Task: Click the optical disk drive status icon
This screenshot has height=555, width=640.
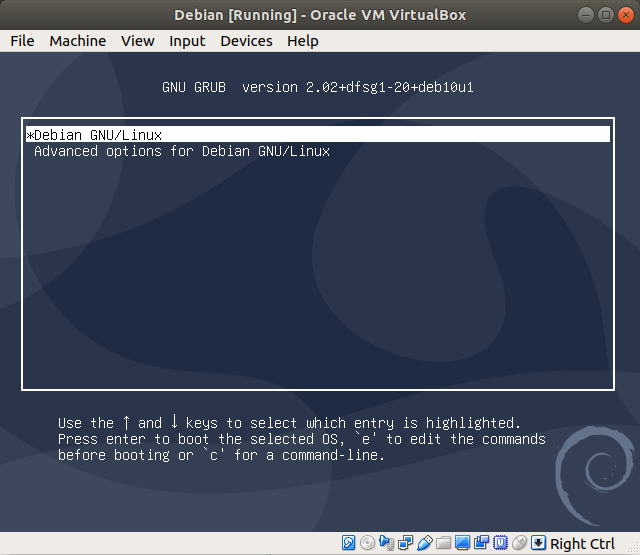Action: point(367,543)
